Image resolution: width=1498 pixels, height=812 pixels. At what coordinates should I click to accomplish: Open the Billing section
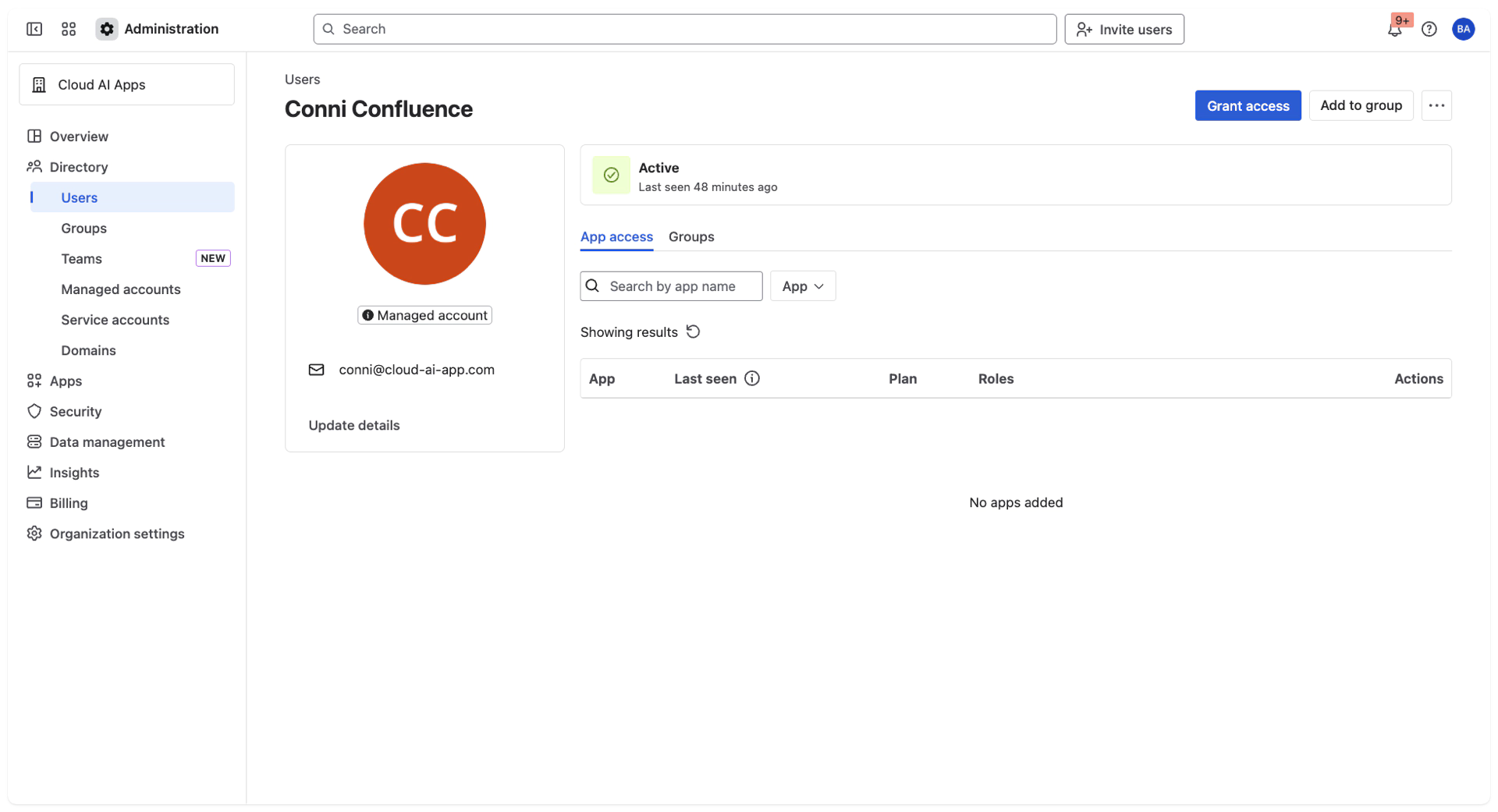coord(68,503)
